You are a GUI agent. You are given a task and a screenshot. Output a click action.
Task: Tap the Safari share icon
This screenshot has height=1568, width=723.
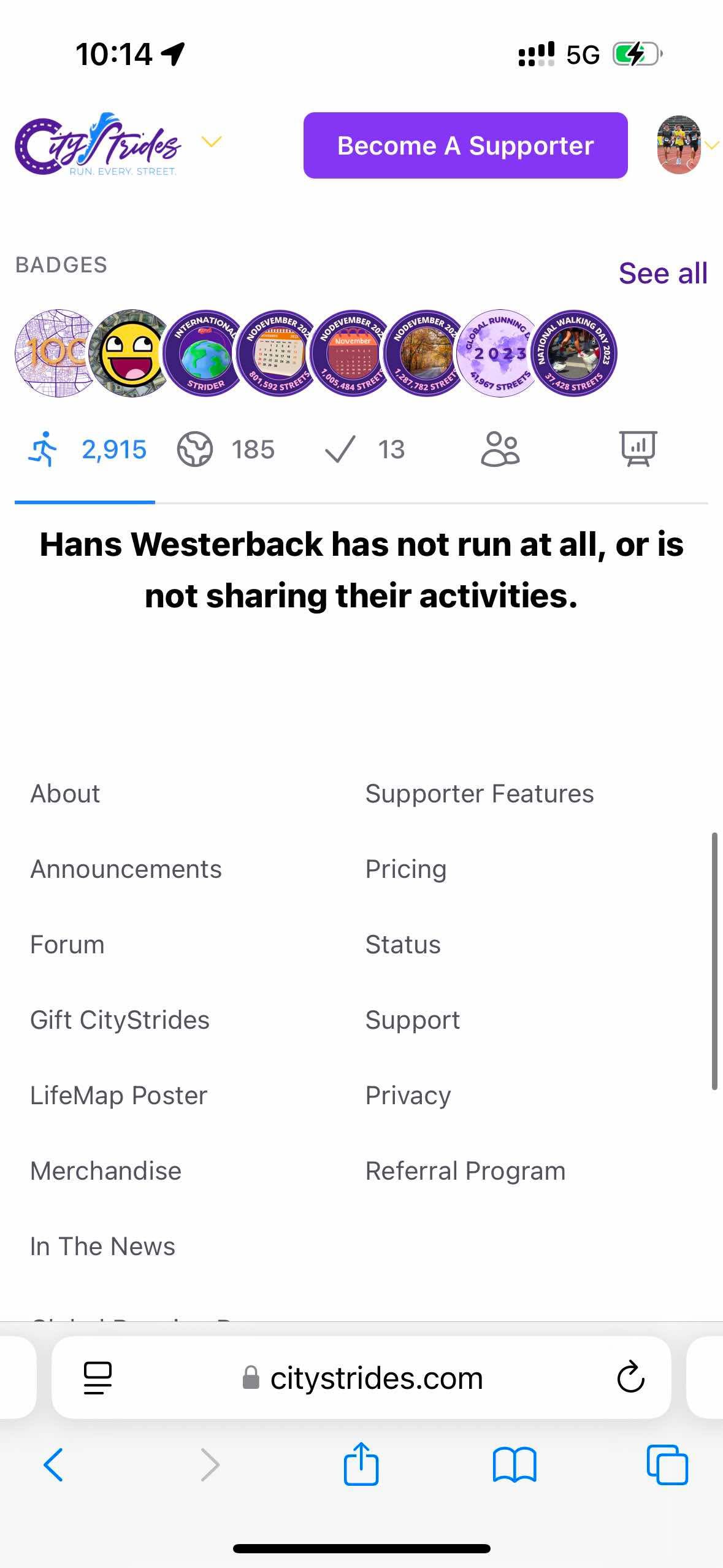click(361, 1464)
